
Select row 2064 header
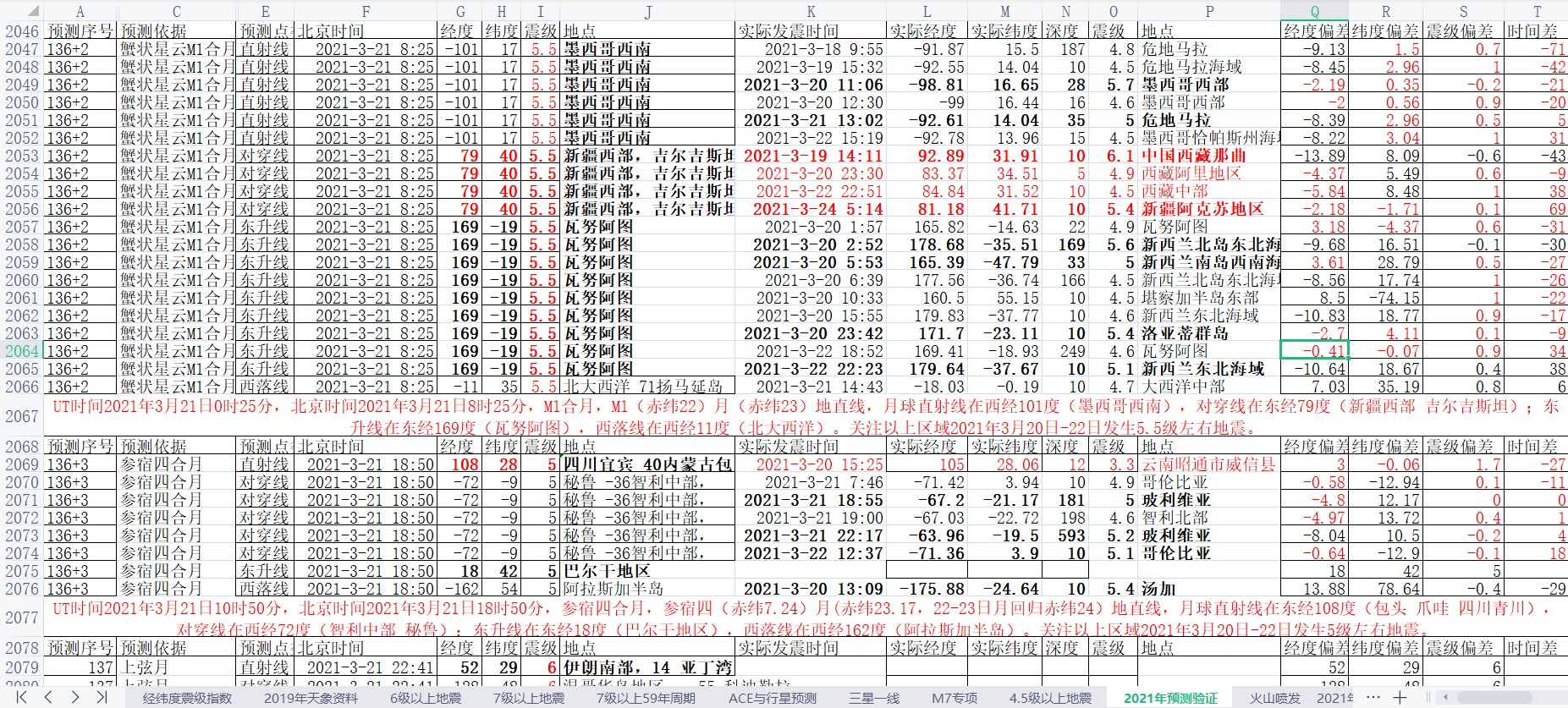pyautogui.click(x=22, y=351)
